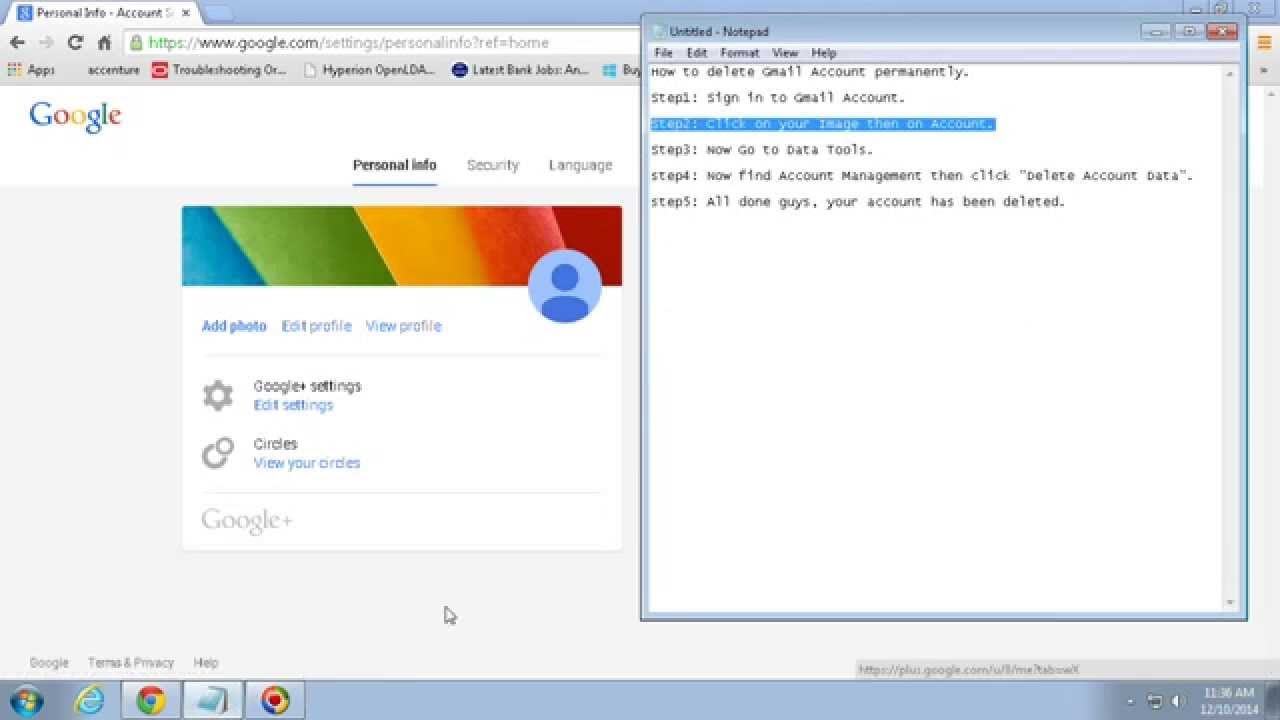Switch to the Security tab
1280x720 pixels.
493,165
